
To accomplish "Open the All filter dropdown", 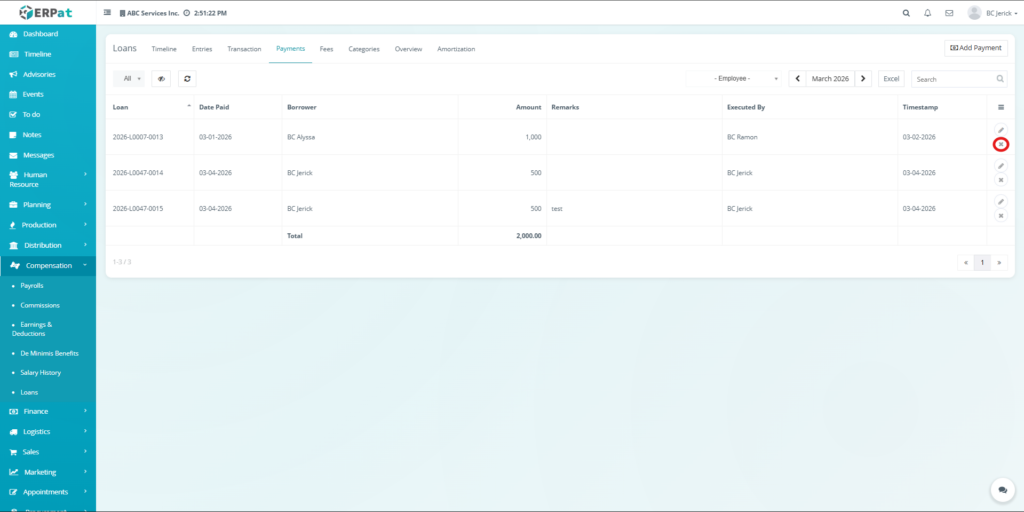I will (129, 78).
